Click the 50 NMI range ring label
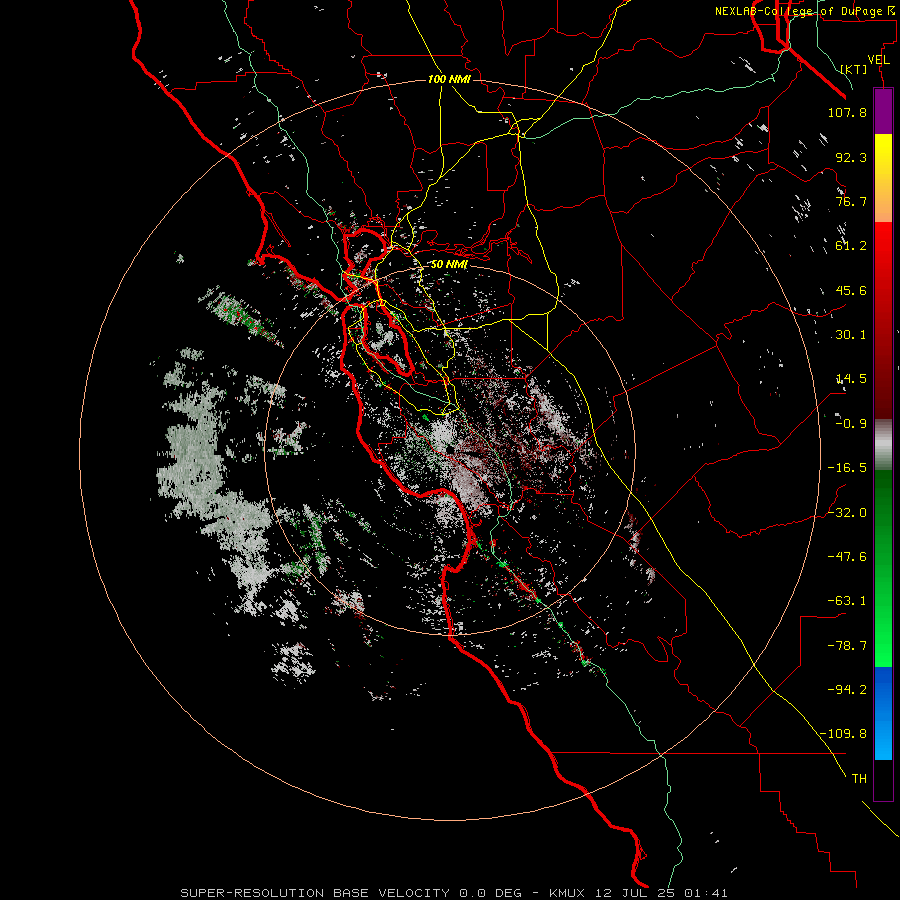This screenshot has width=900, height=900. (449, 265)
